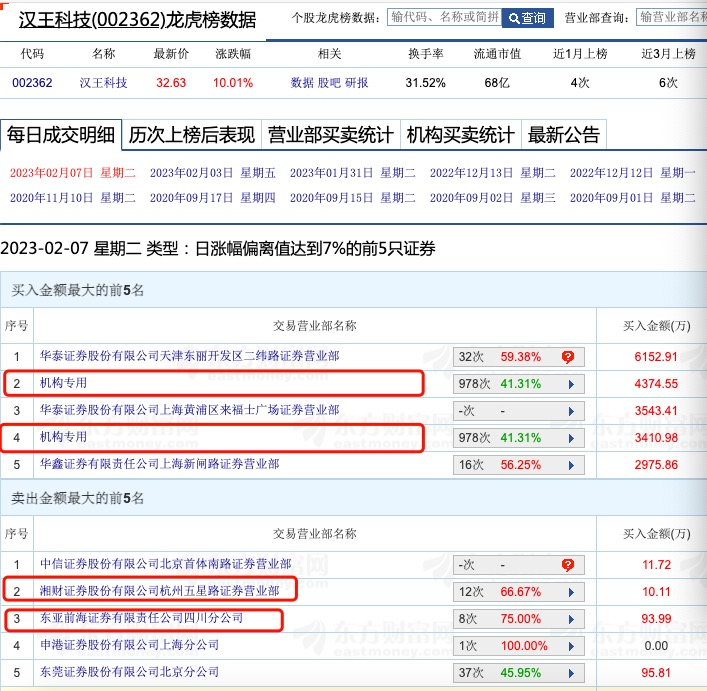Click the 查询 search button
707x691 pixels.
[527, 18]
